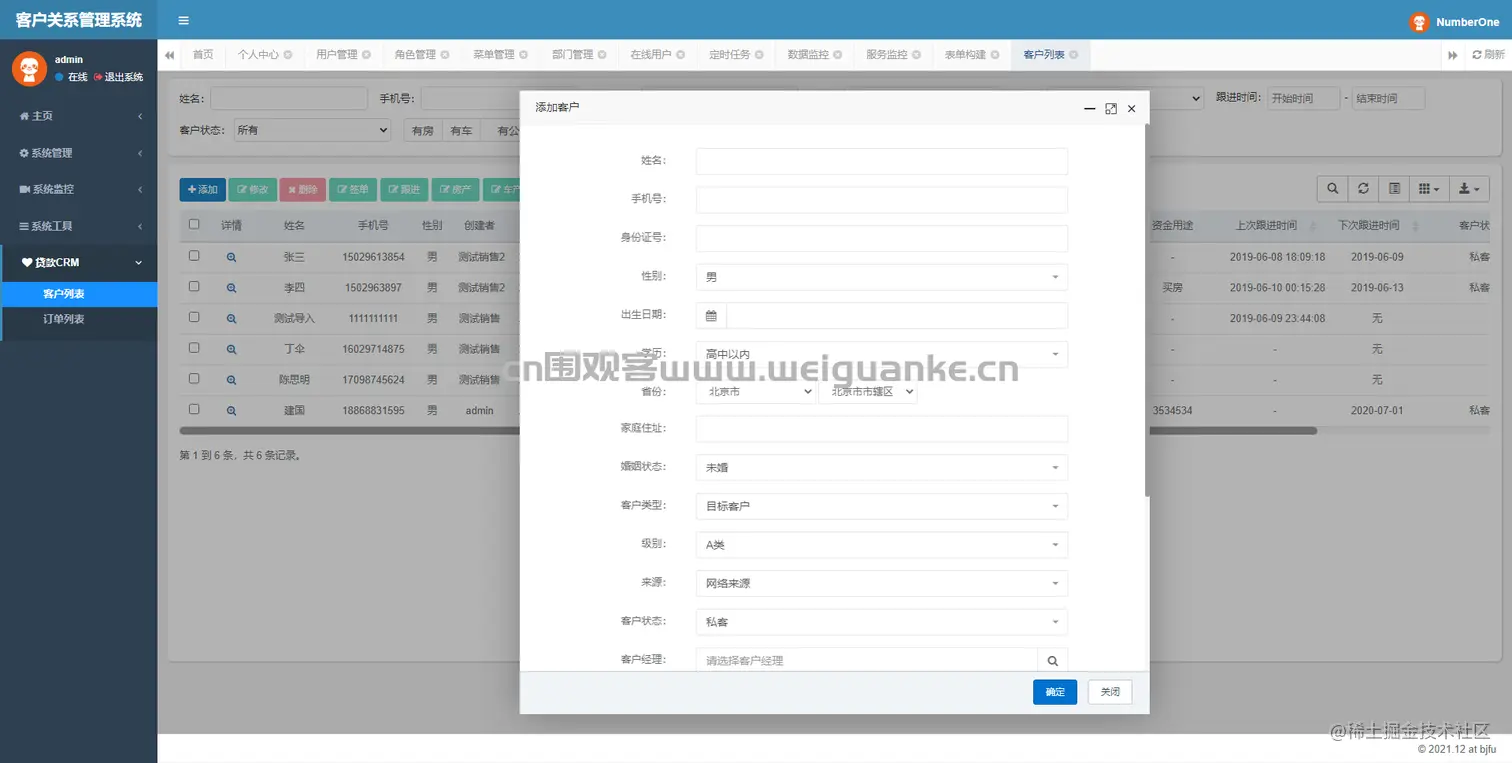Toggle the 有房 filter button
This screenshot has width=1512, height=763.
click(422, 130)
